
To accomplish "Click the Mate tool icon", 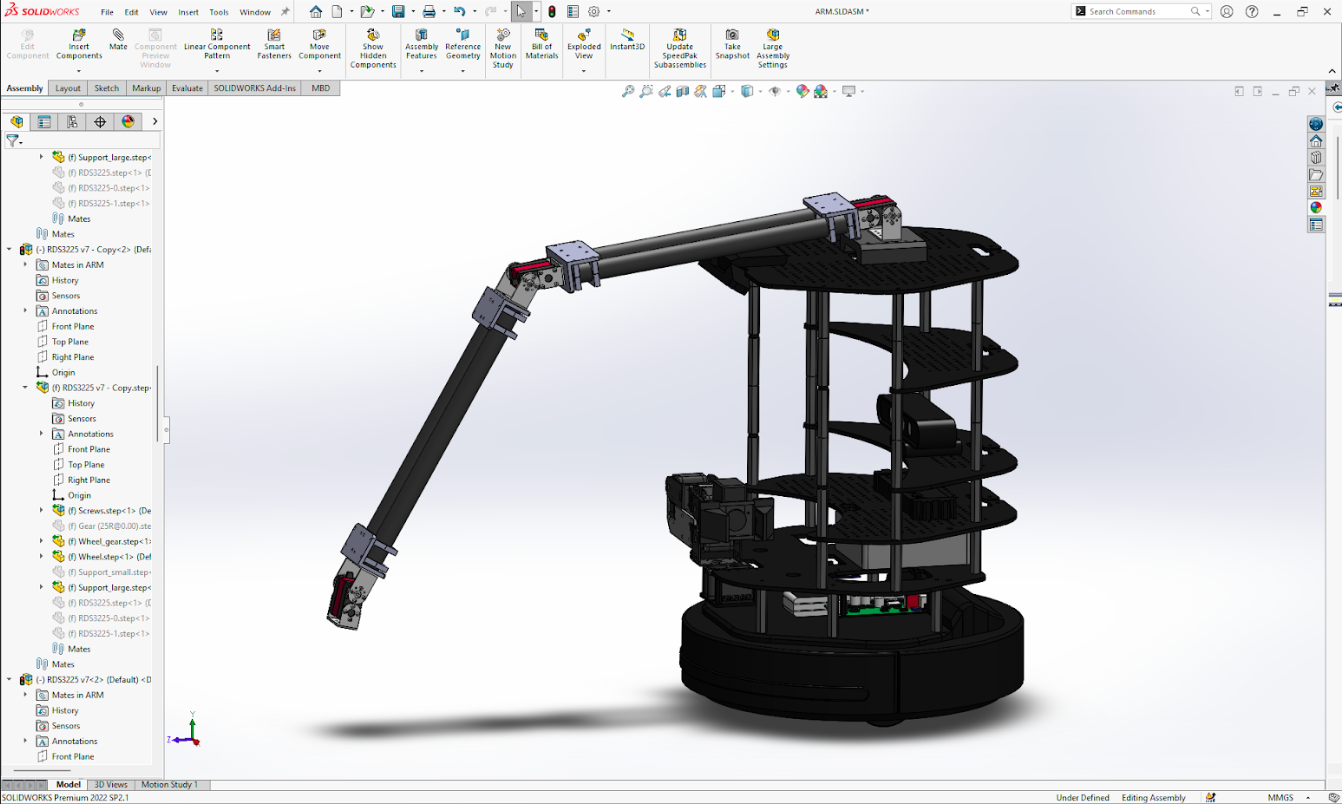I will [118, 36].
